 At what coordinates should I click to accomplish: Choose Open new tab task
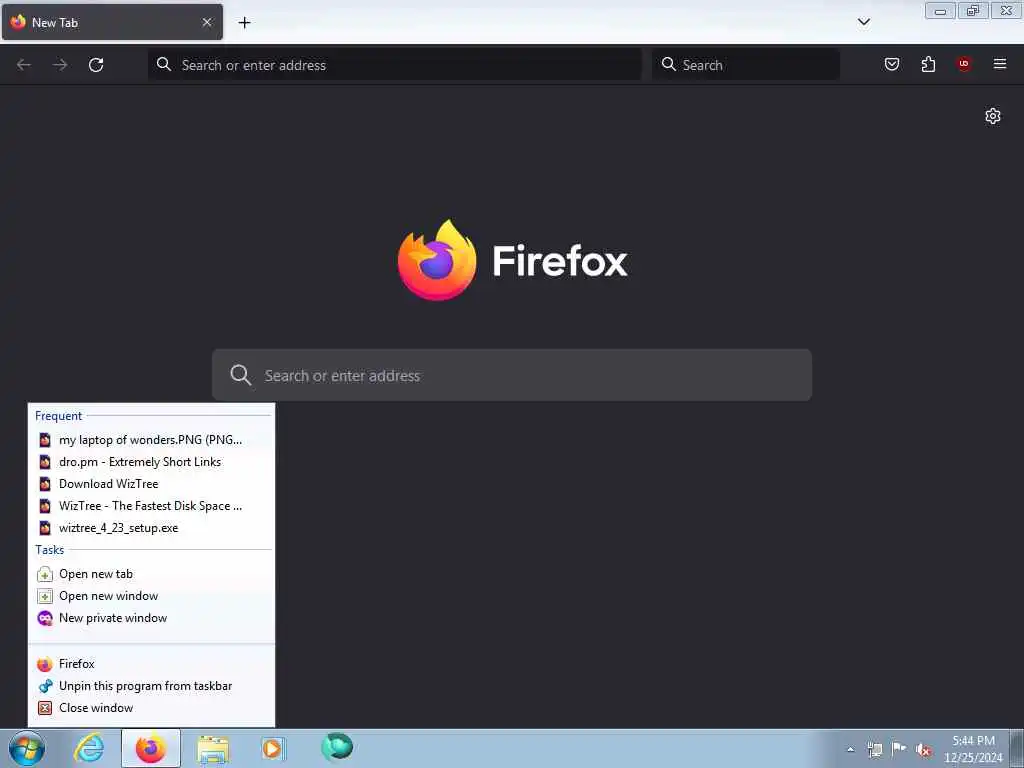[151, 574]
